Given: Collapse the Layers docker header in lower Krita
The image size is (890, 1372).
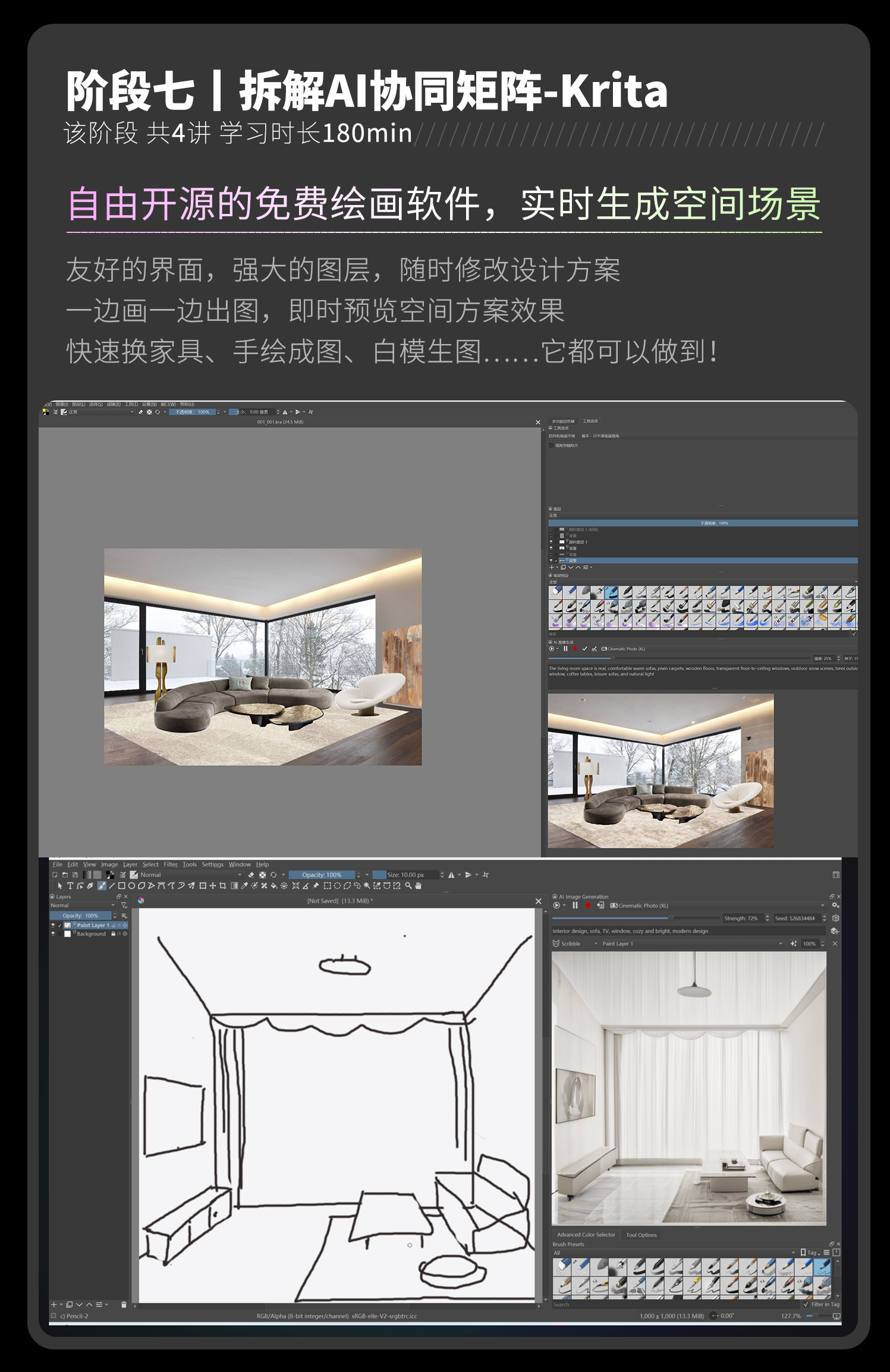Looking at the screenshot, I should 52,897.
